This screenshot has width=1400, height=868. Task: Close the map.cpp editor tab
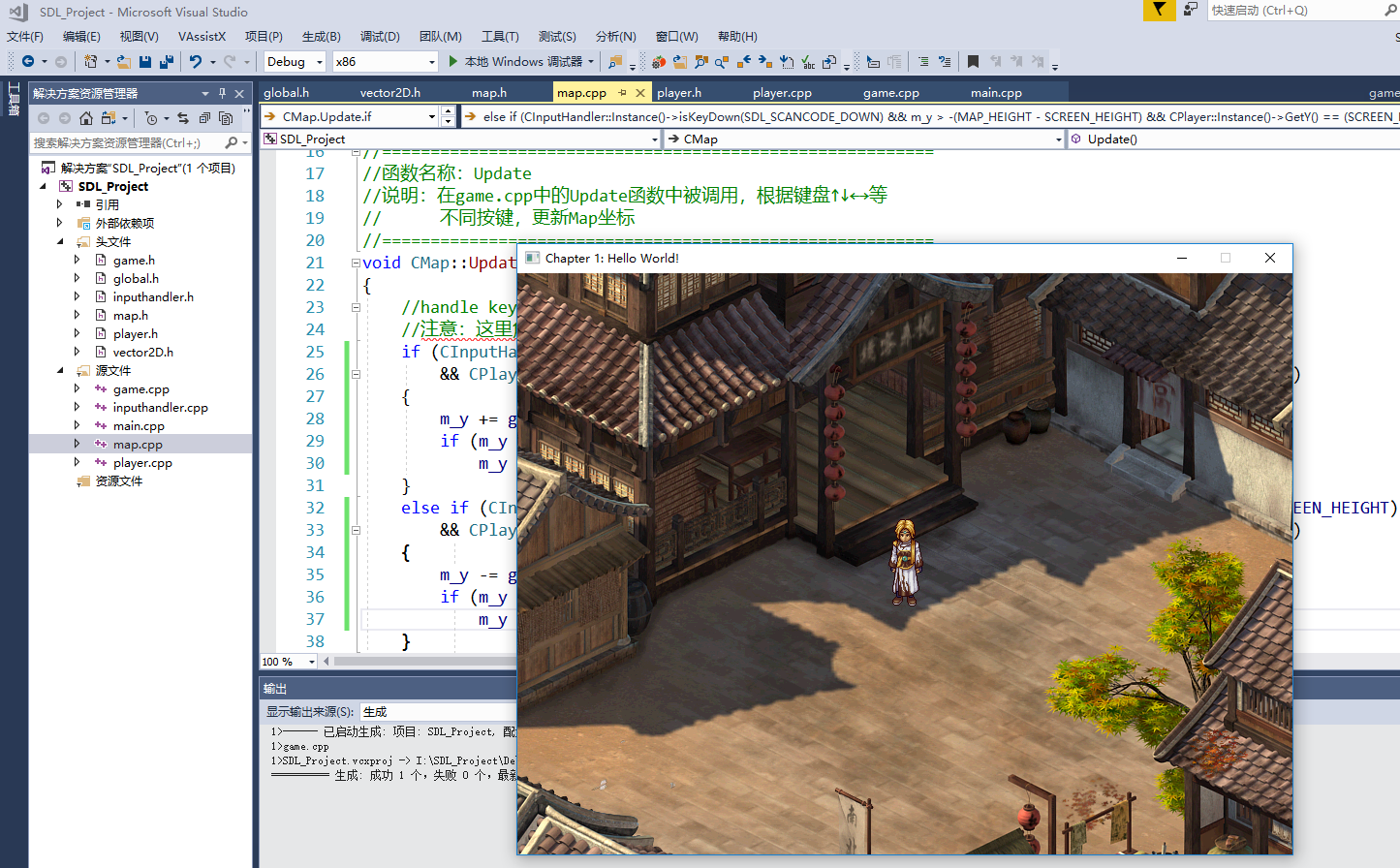click(x=640, y=93)
